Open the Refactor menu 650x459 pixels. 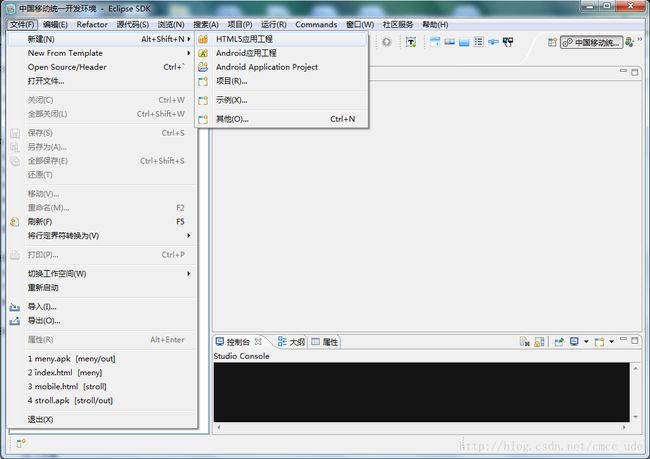tap(92, 24)
